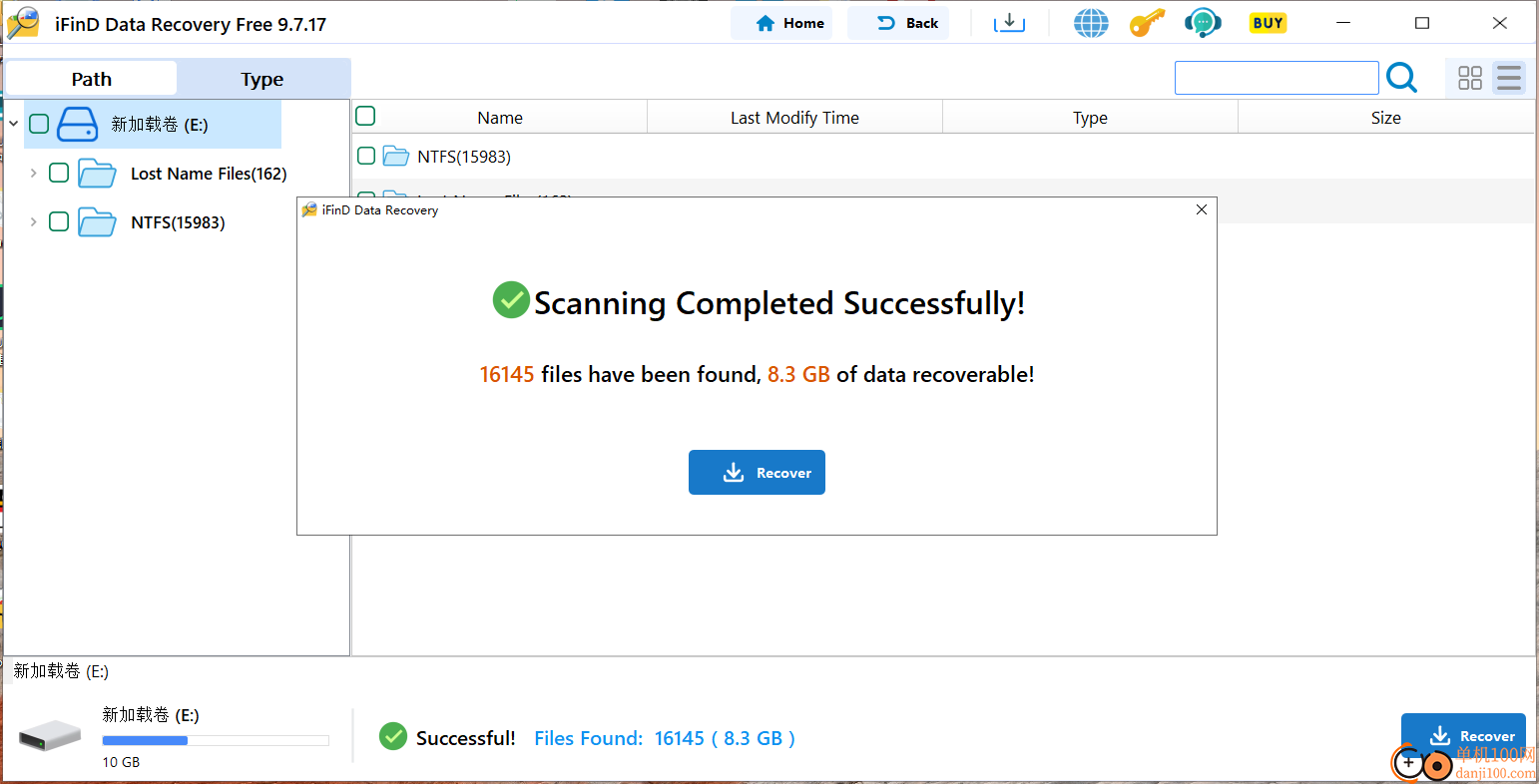The image size is (1539, 784).
Task: Check the NTFS(15983) tree checkbox
Action: [x=59, y=221]
